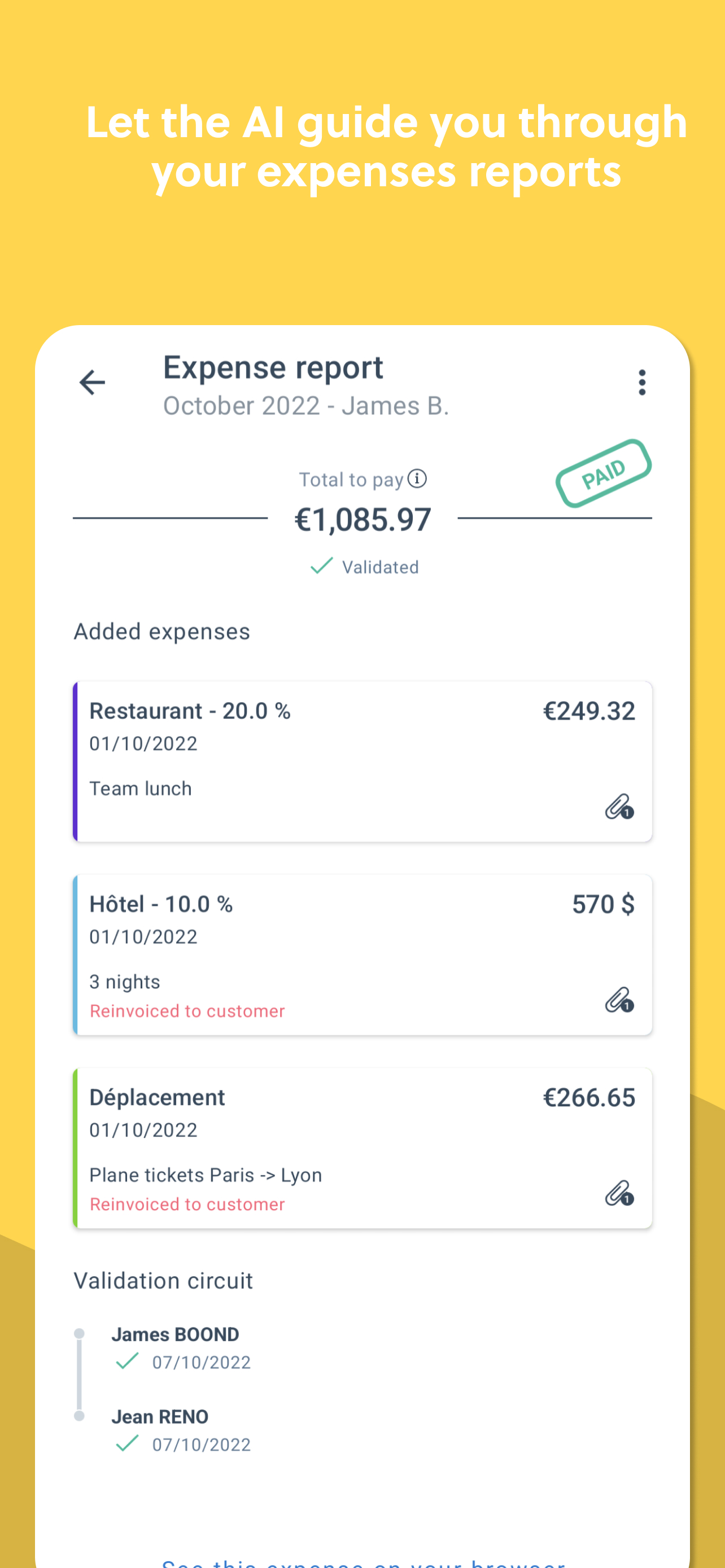
Task: Tap Reinvoiced to customer under Plane tickets
Action: (187, 1204)
